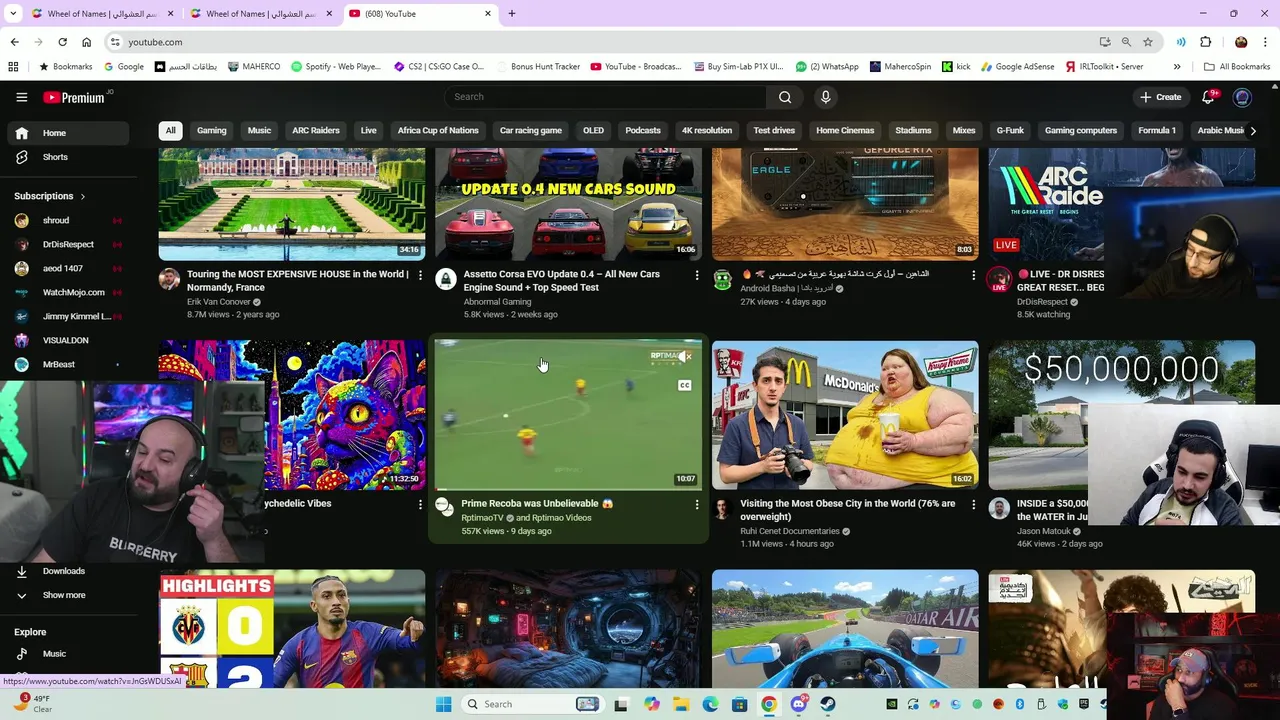1280x720 pixels.
Task: Open Erik Van Conover channel avatar
Action: click(x=169, y=279)
